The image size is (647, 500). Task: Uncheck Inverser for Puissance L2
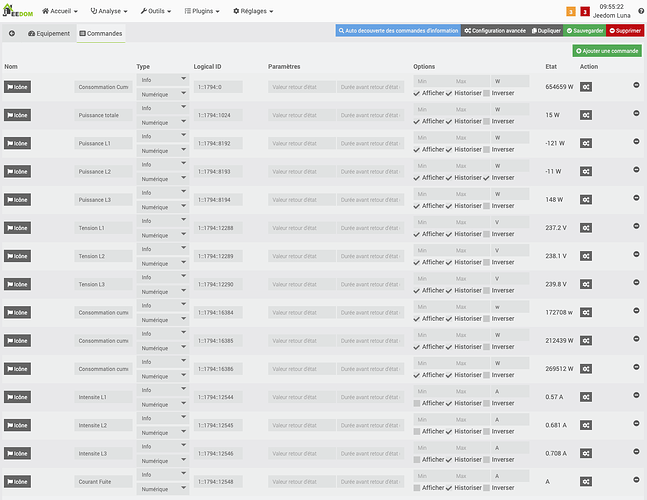click(486, 178)
